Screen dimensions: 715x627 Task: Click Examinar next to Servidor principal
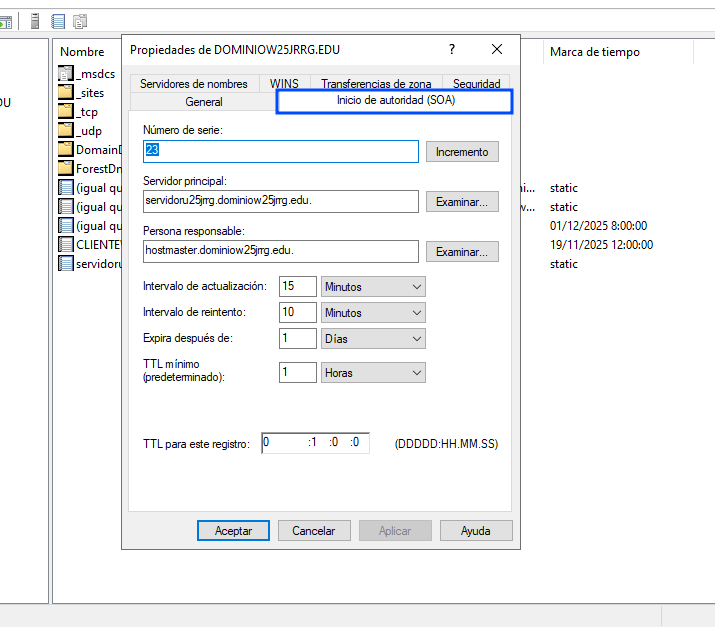pos(462,202)
